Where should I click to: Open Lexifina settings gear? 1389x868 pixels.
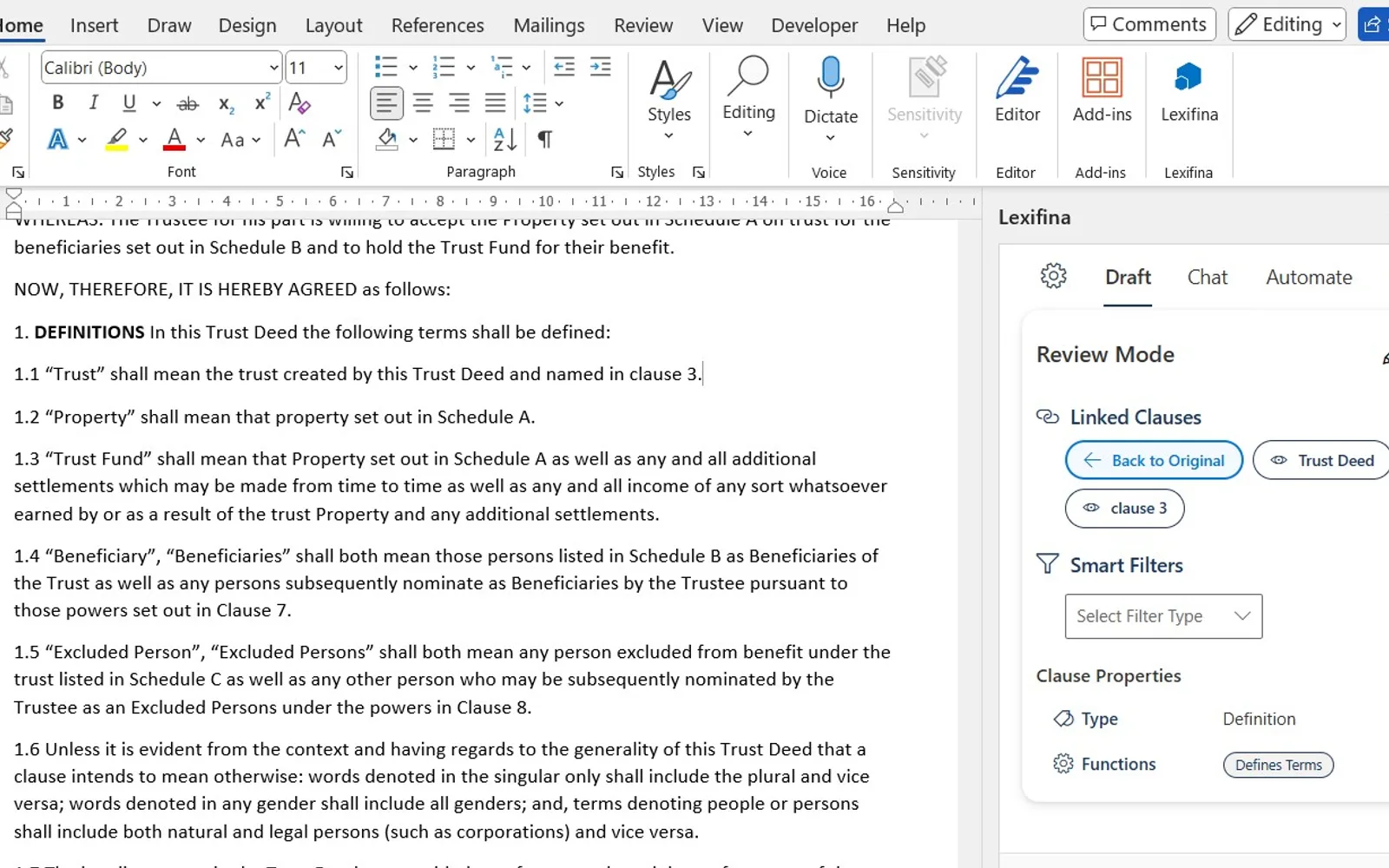point(1053,276)
